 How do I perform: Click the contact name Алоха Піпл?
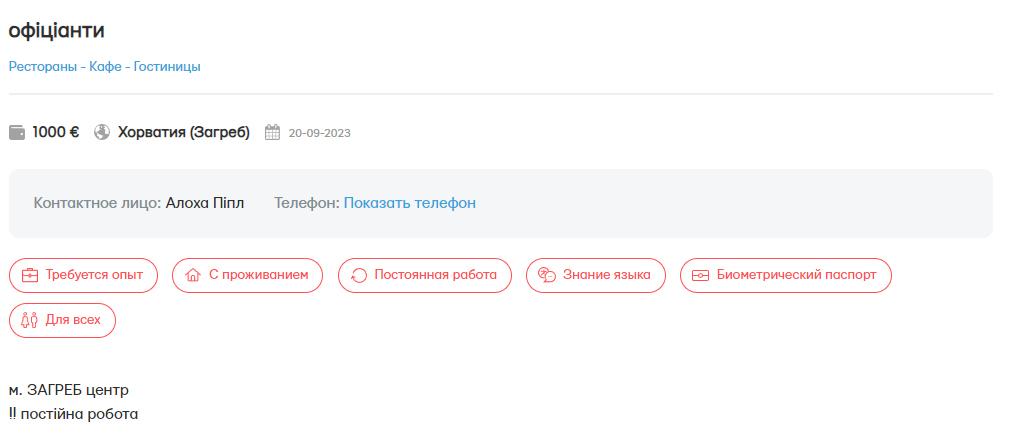(204, 203)
